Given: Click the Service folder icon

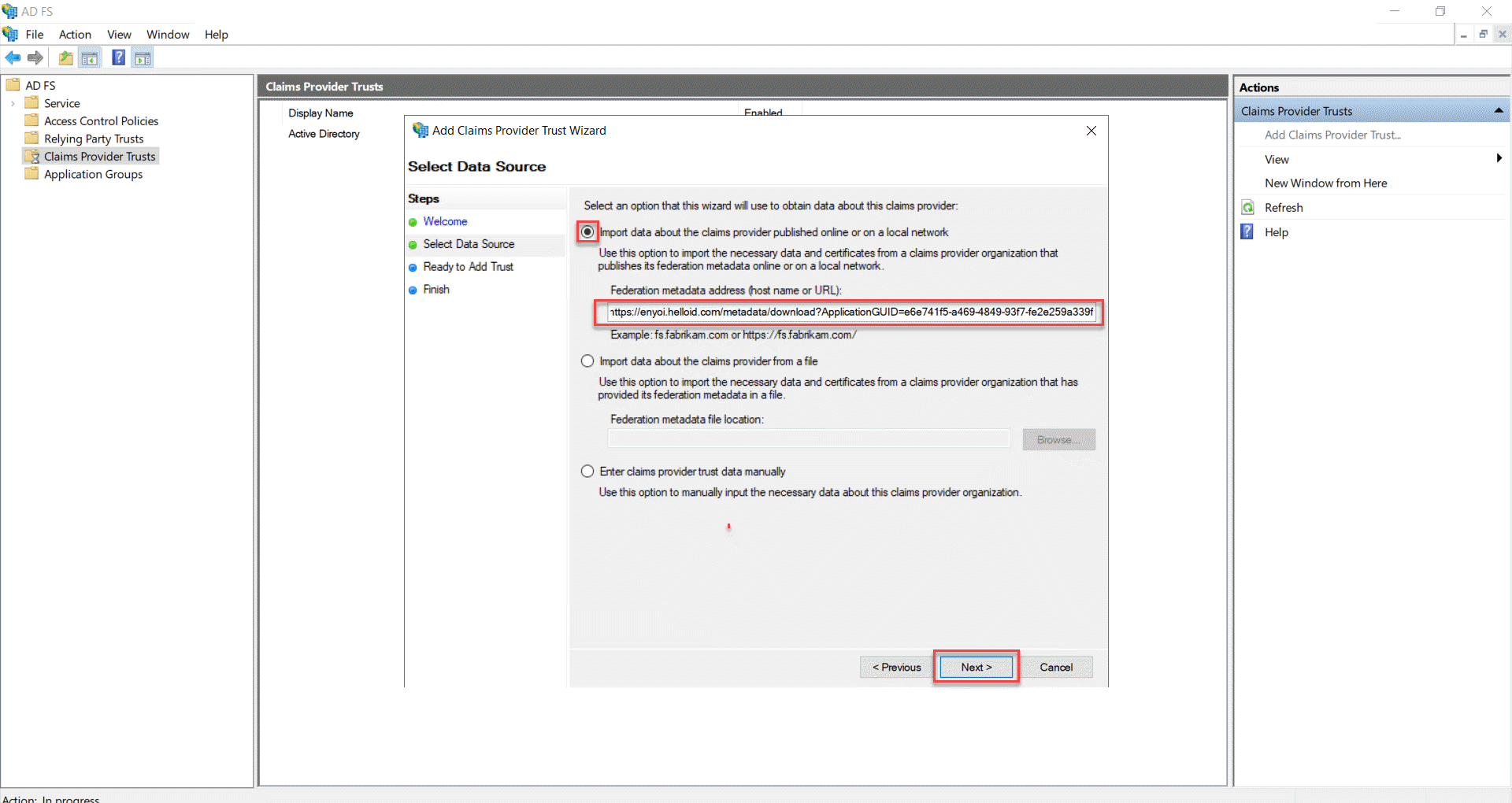Looking at the screenshot, I should pos(31,102).
